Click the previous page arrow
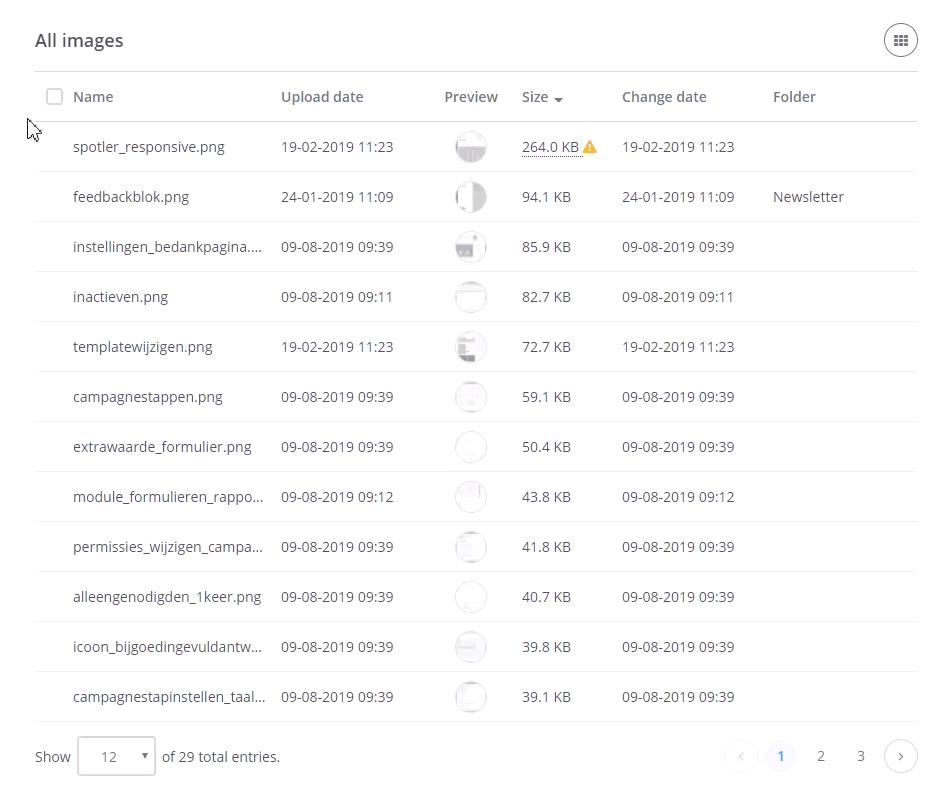The width and height of the screenshot is (952, 800). coord(741,757)
